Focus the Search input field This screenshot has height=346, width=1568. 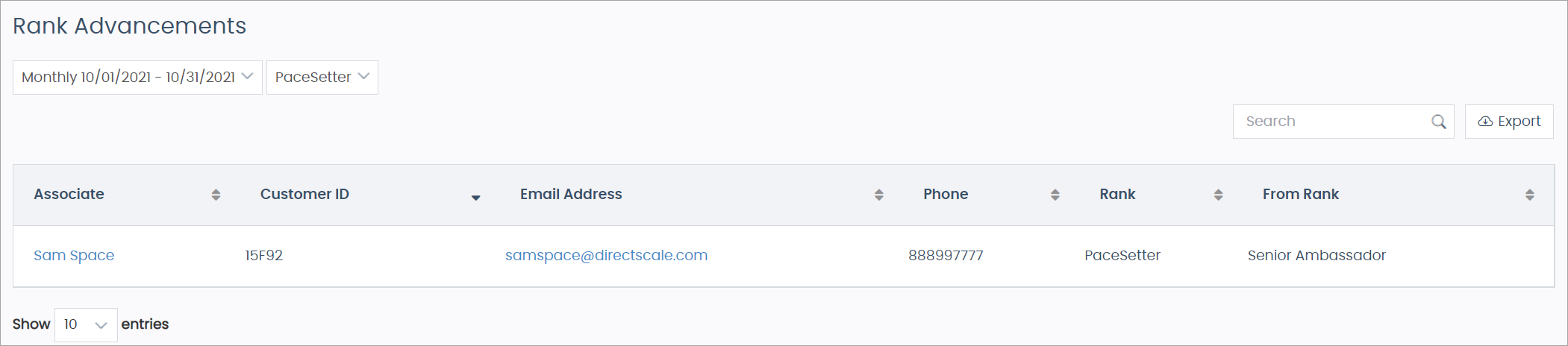[x=1332, y=122]
